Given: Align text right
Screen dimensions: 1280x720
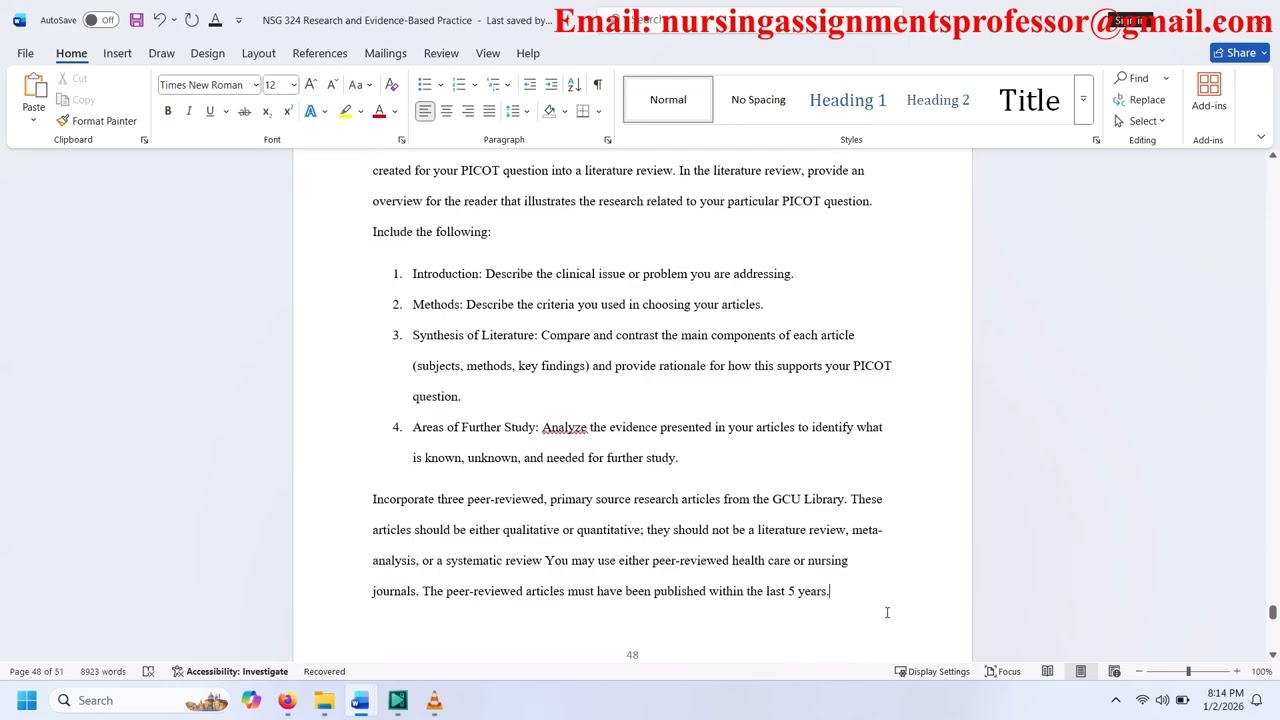Looking at the screenshot, I should point(467,111).
